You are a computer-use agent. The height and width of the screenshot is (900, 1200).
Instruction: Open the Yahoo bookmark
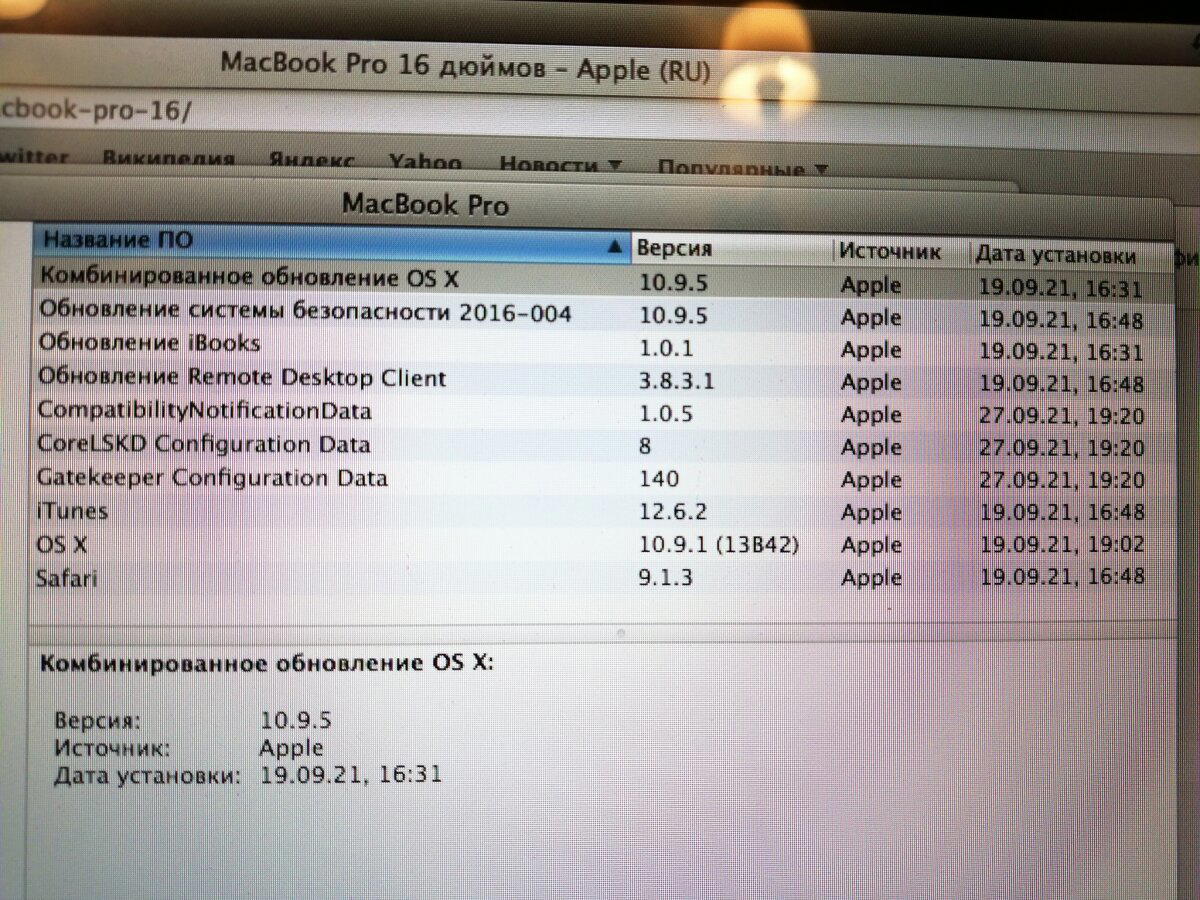click(x=425, y=162)
